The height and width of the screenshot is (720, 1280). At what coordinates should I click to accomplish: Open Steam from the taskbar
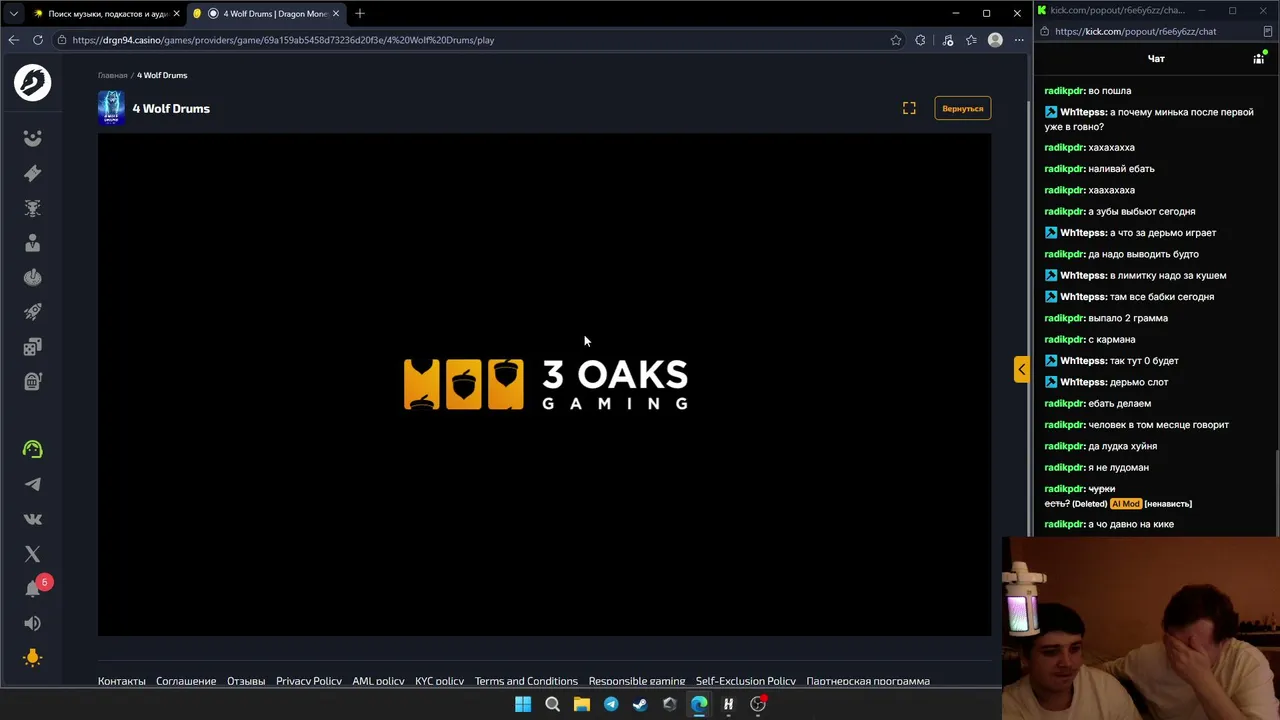(640, 704)
